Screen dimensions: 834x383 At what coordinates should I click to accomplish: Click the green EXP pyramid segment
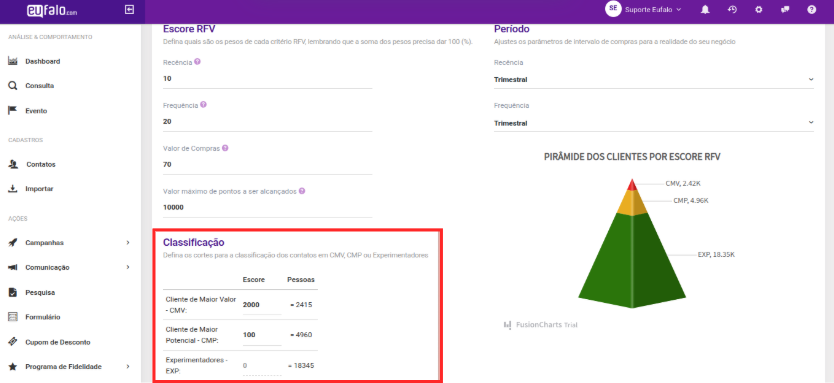(x=632, y=261)
